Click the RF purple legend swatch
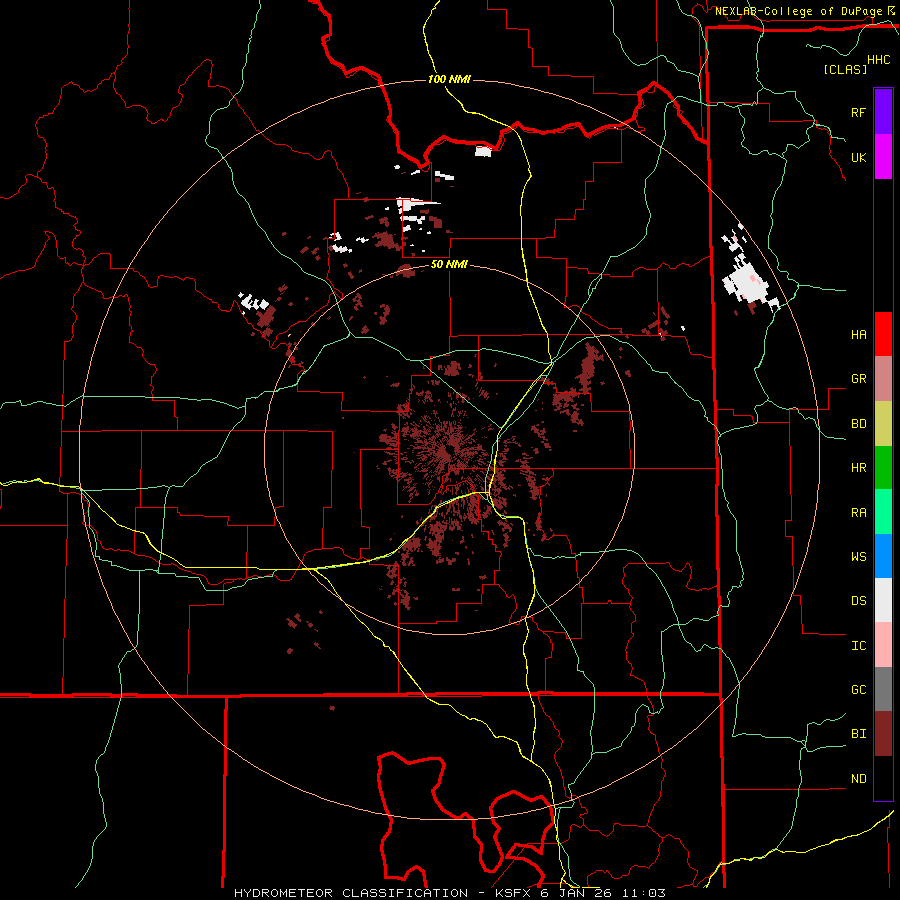Viewport: 900px width, 900px height. [883, 112]
